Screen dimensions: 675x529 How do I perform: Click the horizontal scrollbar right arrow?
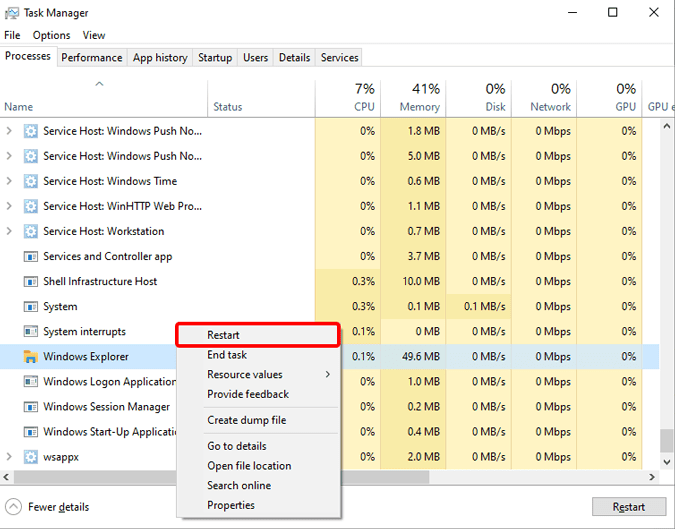pyautogui.click(x=652, y=477)
